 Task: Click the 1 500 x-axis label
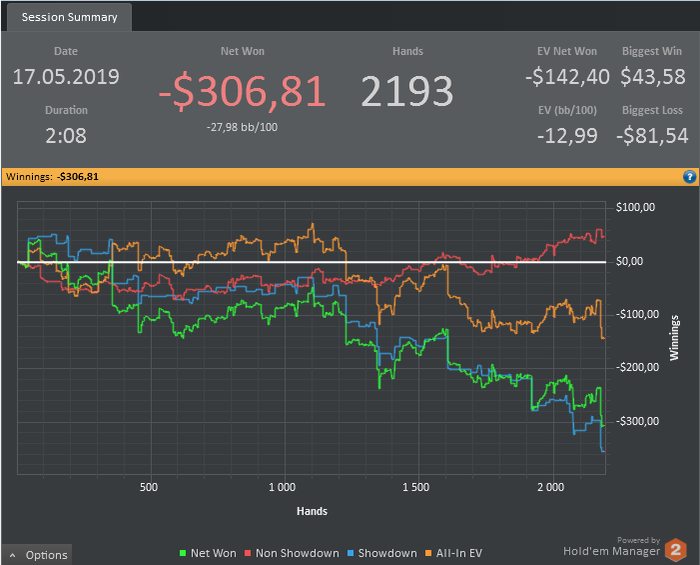416,487
